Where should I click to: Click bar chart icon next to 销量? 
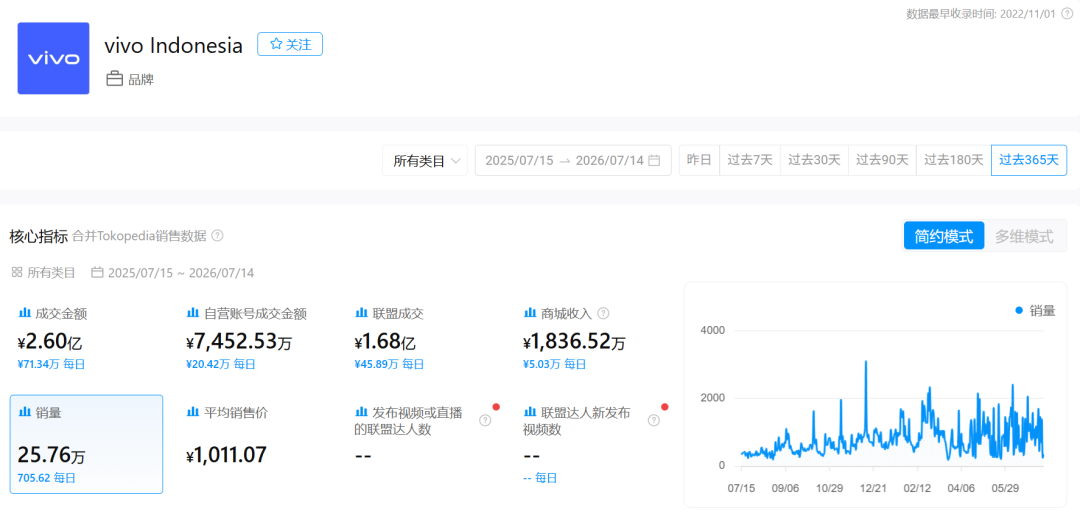(x=25, y=412)
